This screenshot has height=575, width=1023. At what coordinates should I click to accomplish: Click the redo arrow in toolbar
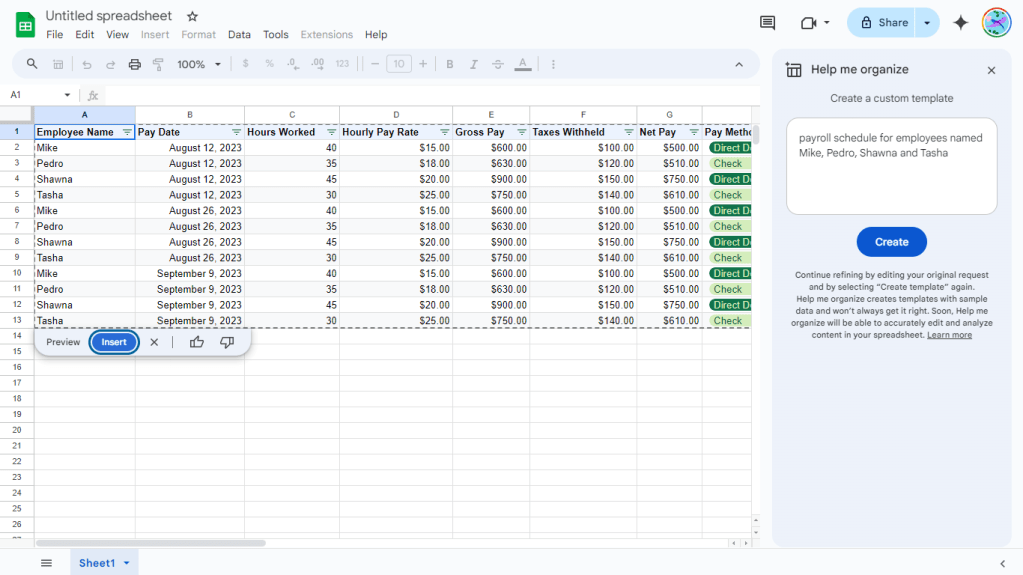point(110,64)
